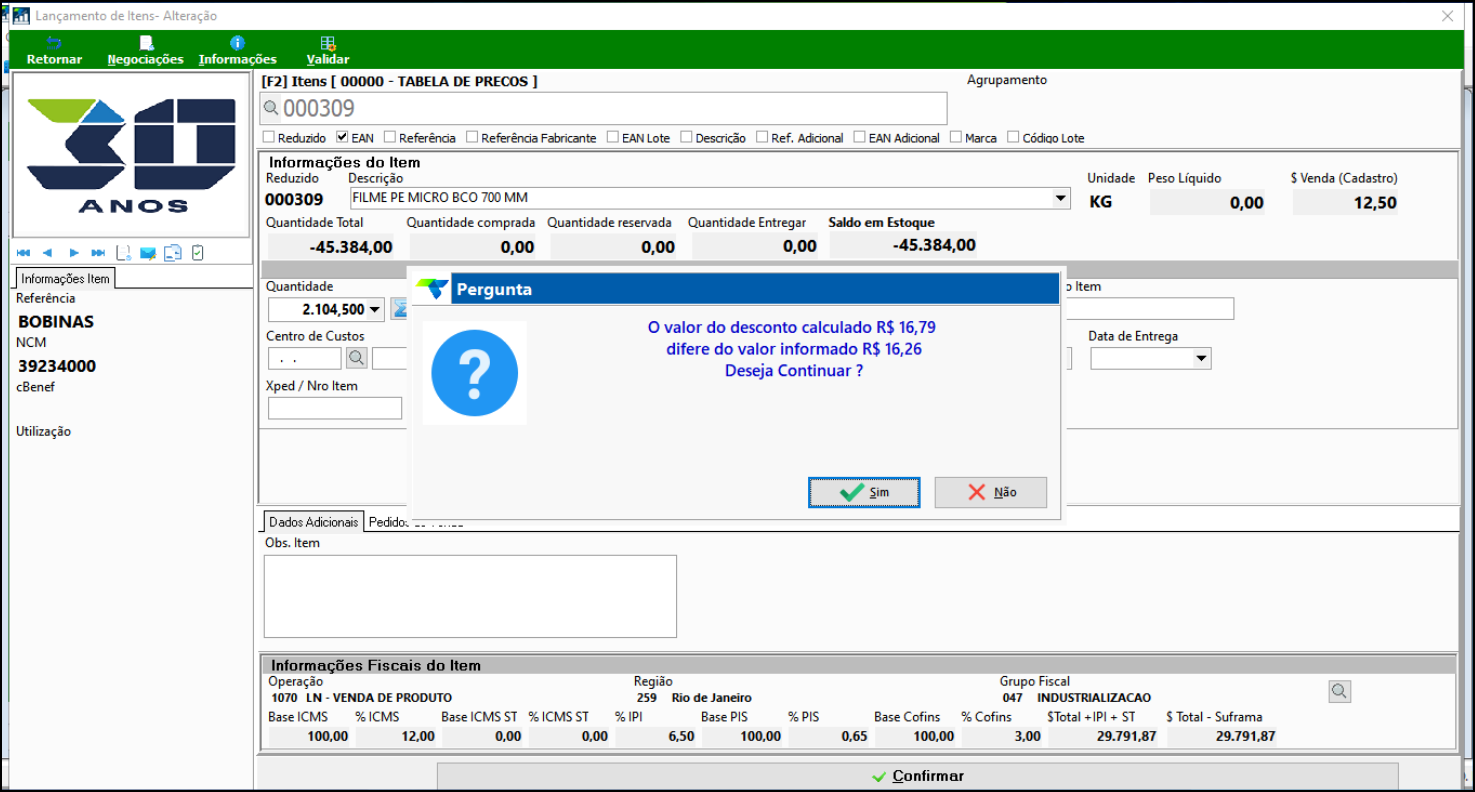Viewport: 1475px width, 792px height.
Task: Click the INDUSTRIALIZACAO fiscal group text
Action: tap(1094, 698)
